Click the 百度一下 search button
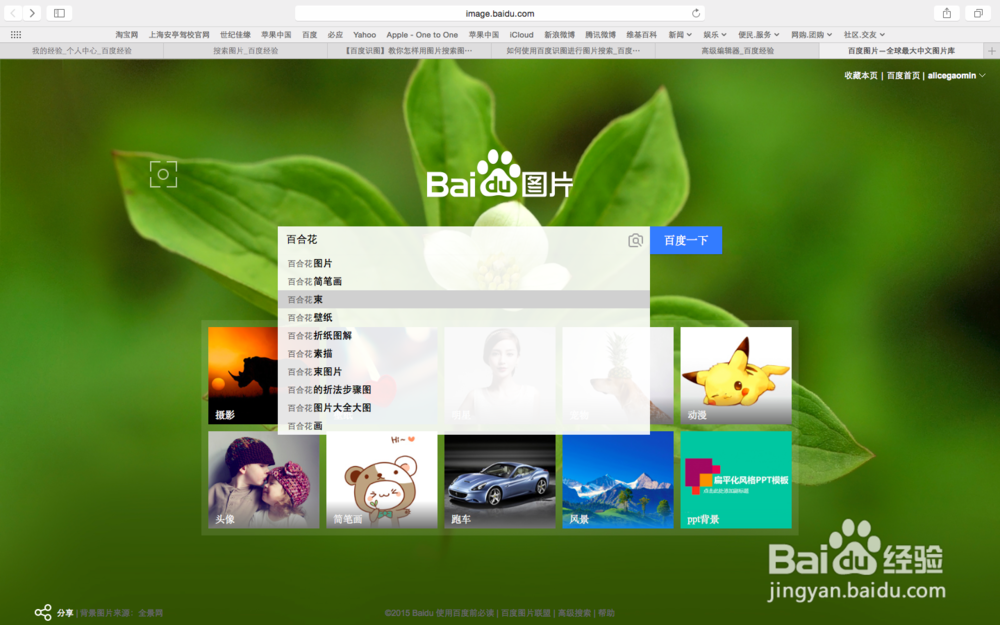Viewport: 1000px width, 625px height. 686,240
